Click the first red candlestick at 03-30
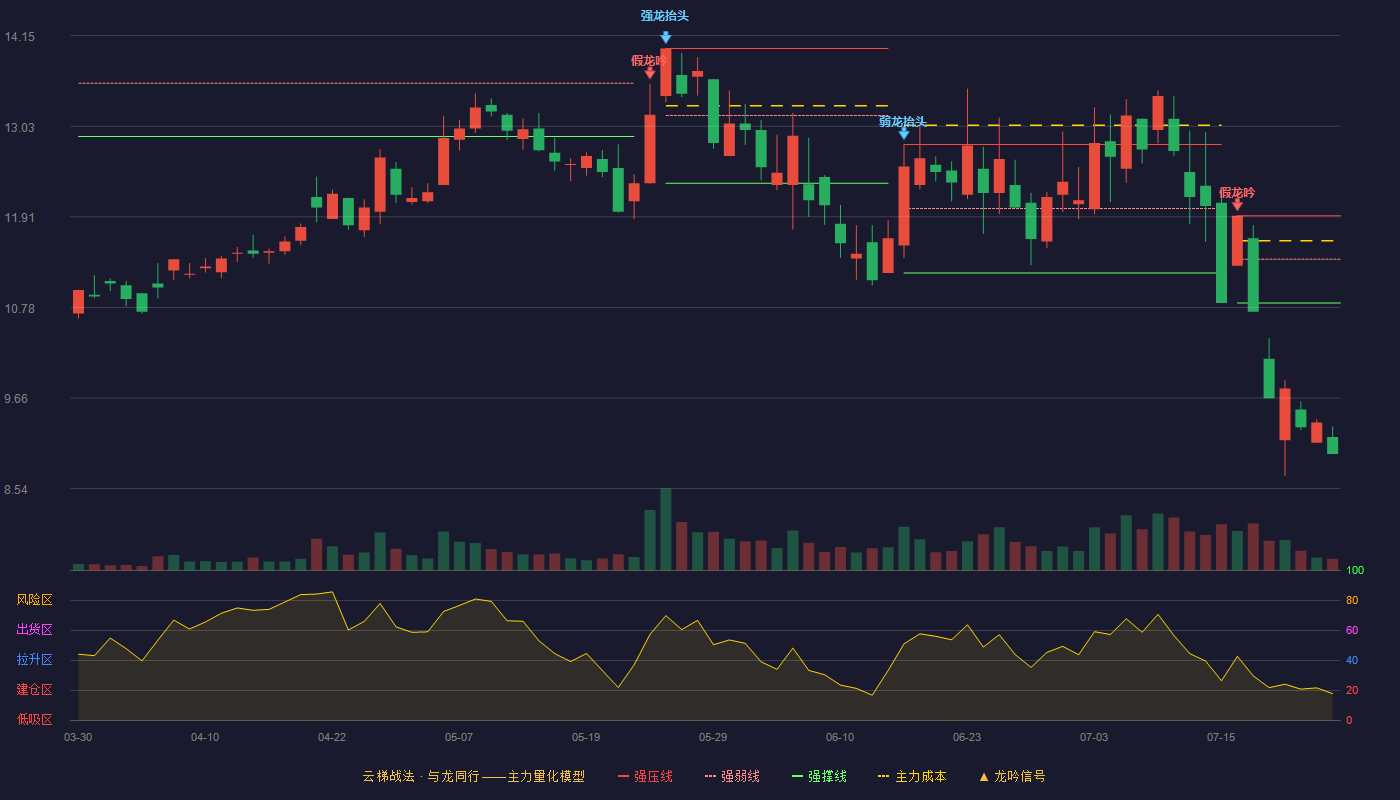 click(x=78, y=302)
